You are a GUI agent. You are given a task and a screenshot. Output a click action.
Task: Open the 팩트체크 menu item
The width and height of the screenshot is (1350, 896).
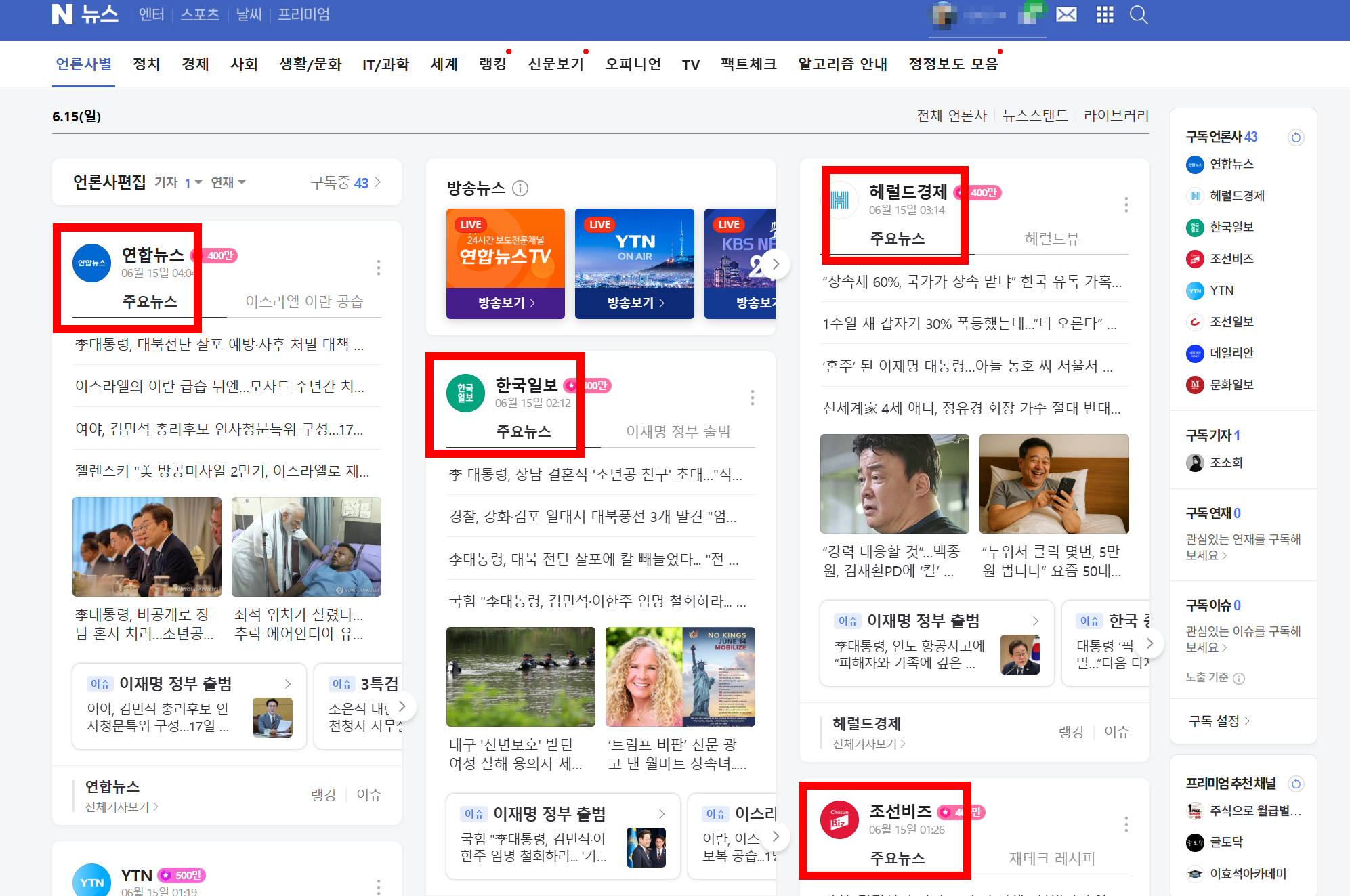748,64
